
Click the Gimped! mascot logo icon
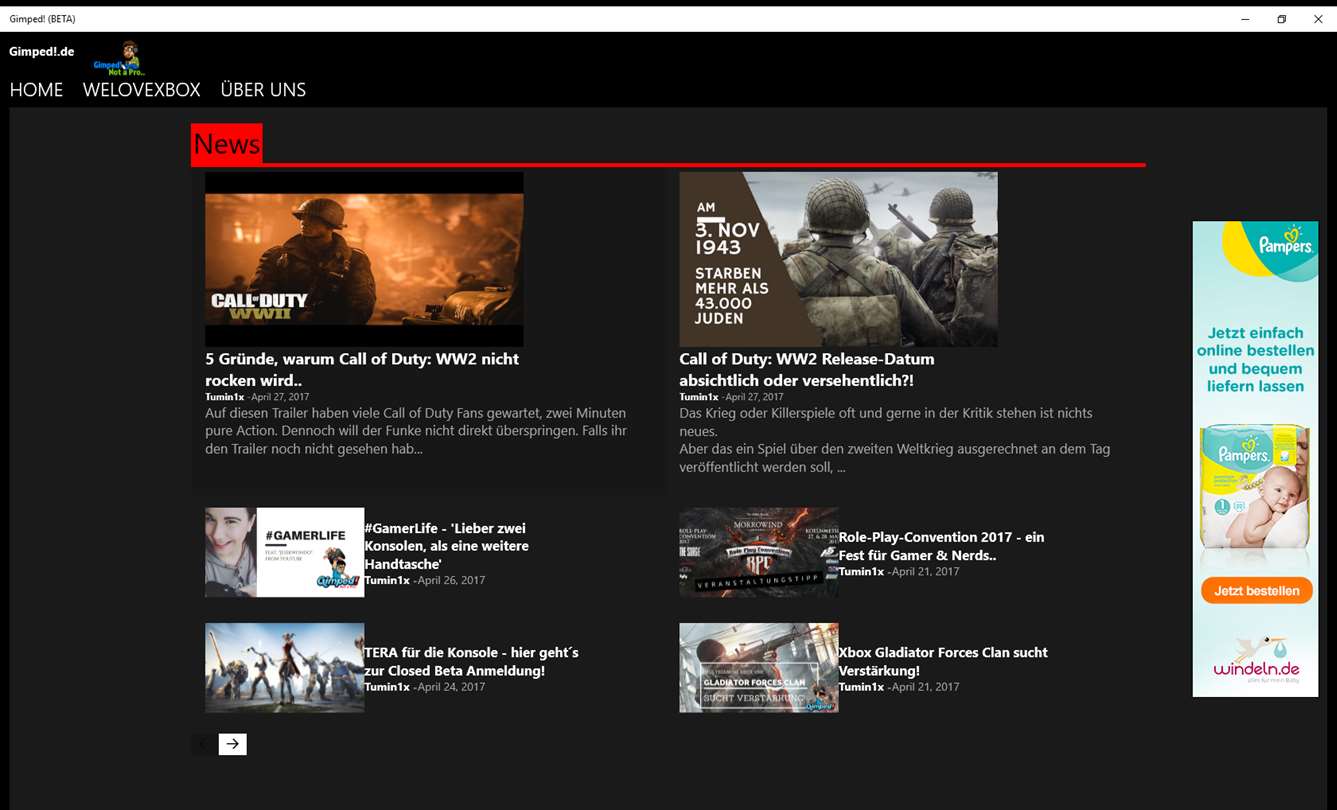point(119,59)
